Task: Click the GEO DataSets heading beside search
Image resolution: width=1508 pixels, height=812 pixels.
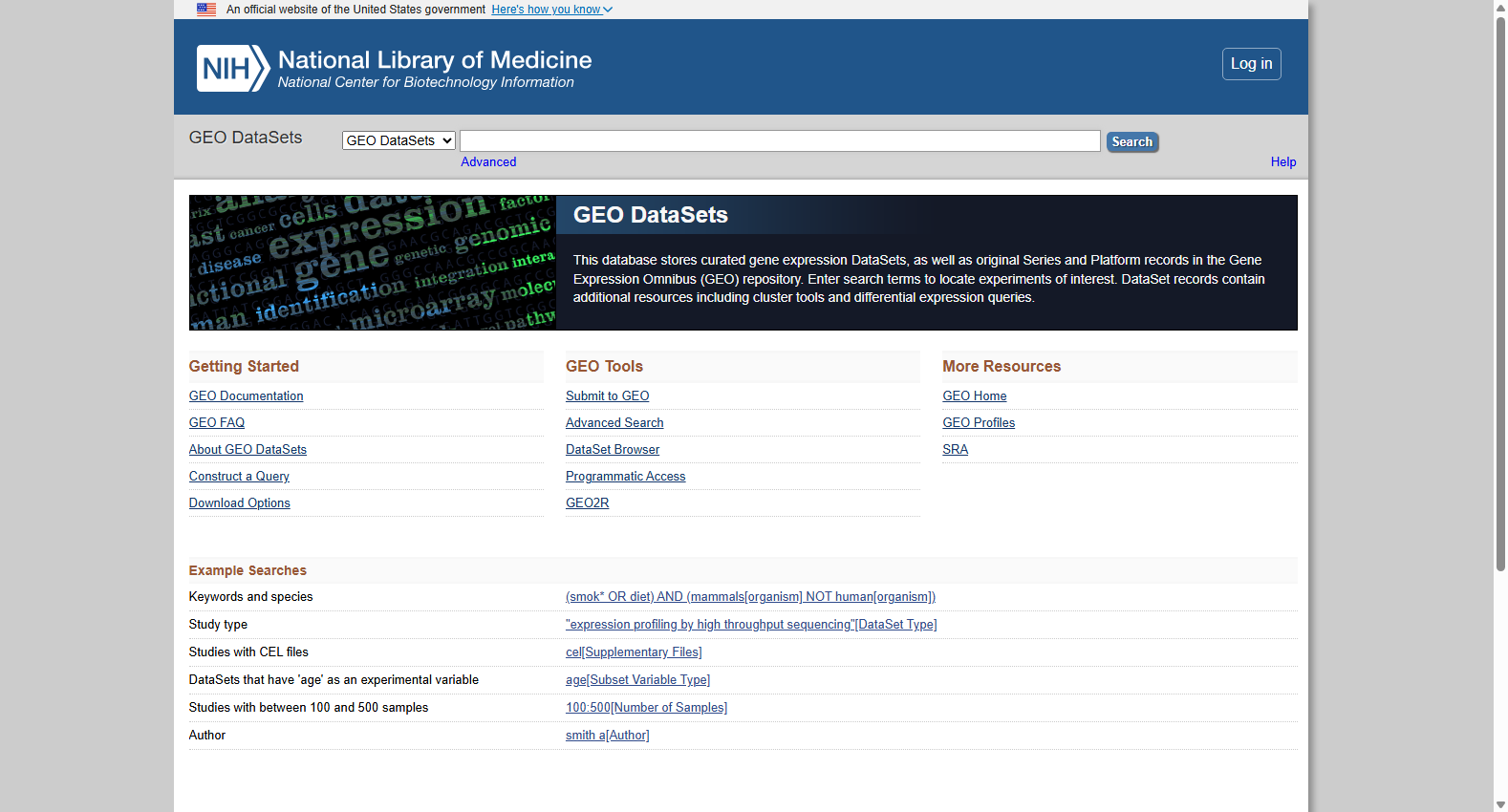Action: pyautogui.click(x=246, y=138)
